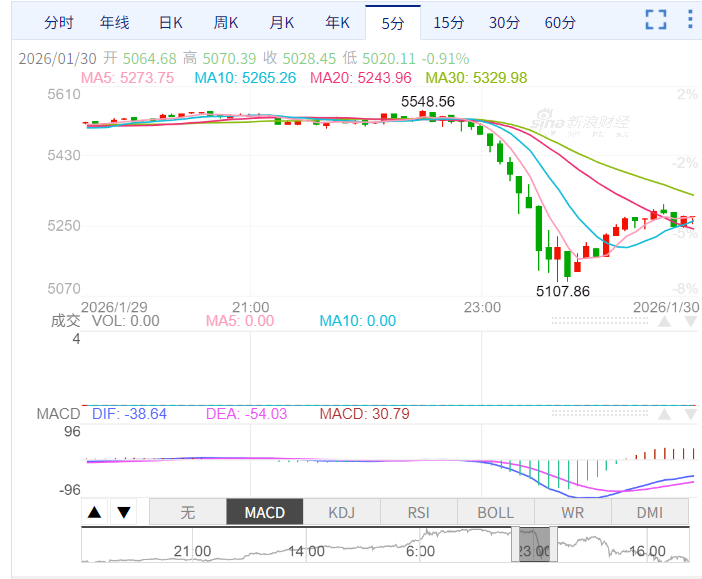Screen dimensions: 702x579
Task: Select the BOLL indicator button
Action: [x=496, y=512]
